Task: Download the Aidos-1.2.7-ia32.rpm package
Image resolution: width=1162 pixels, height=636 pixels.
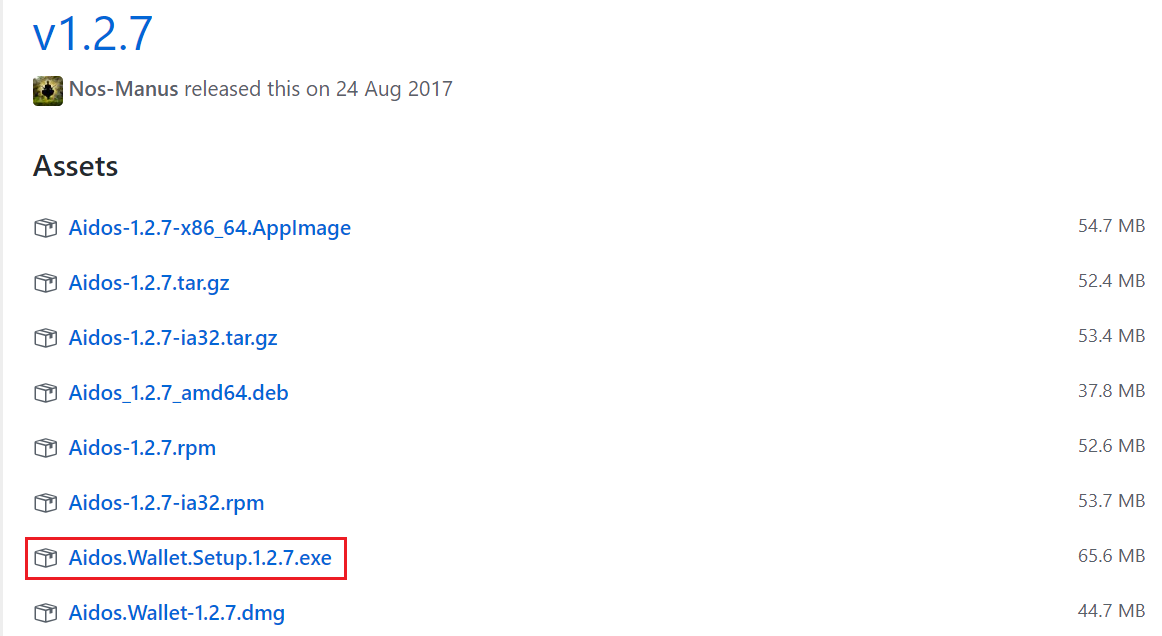Action: coord(166,503)
